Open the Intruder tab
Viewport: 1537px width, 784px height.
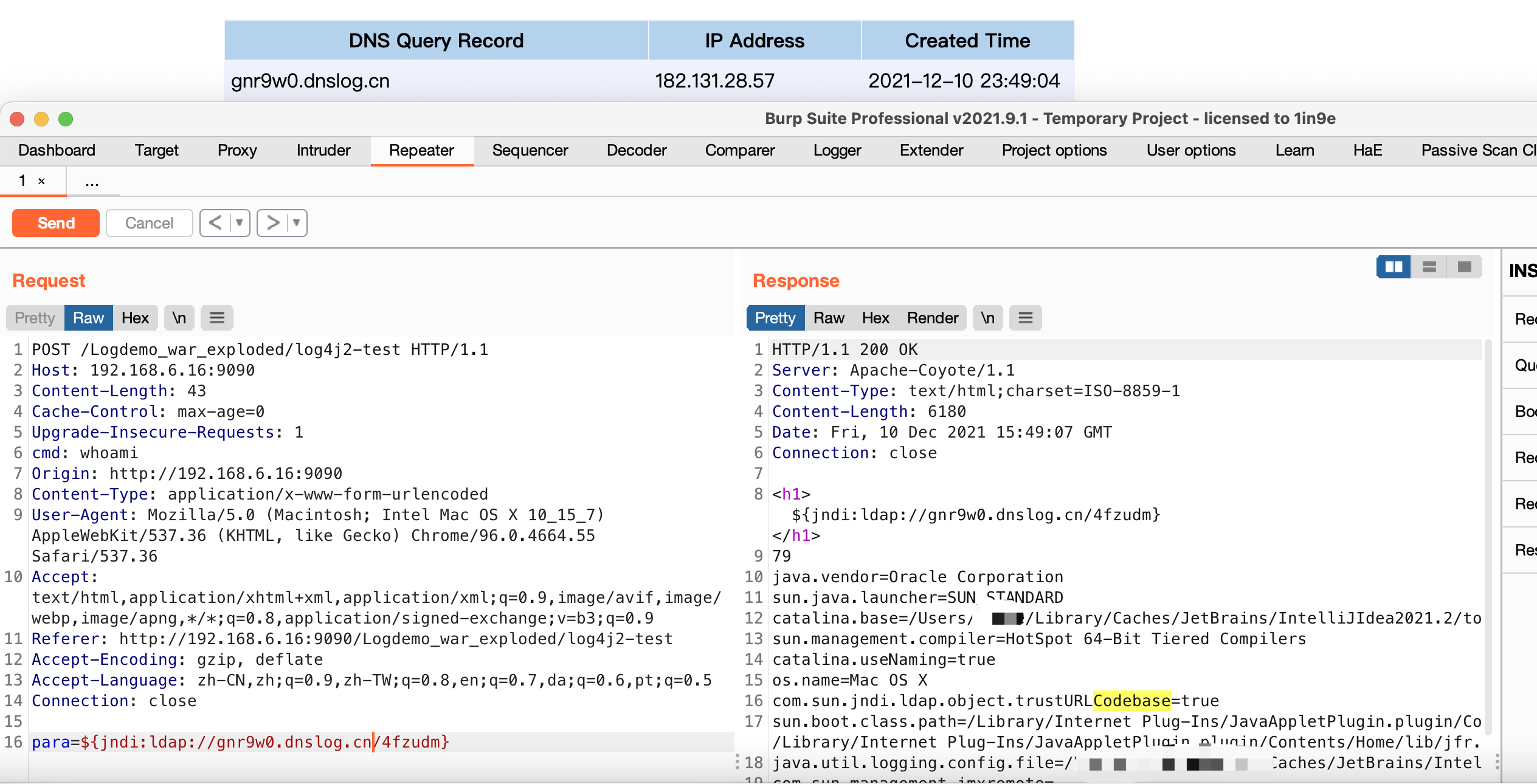(x=323, y=150)
